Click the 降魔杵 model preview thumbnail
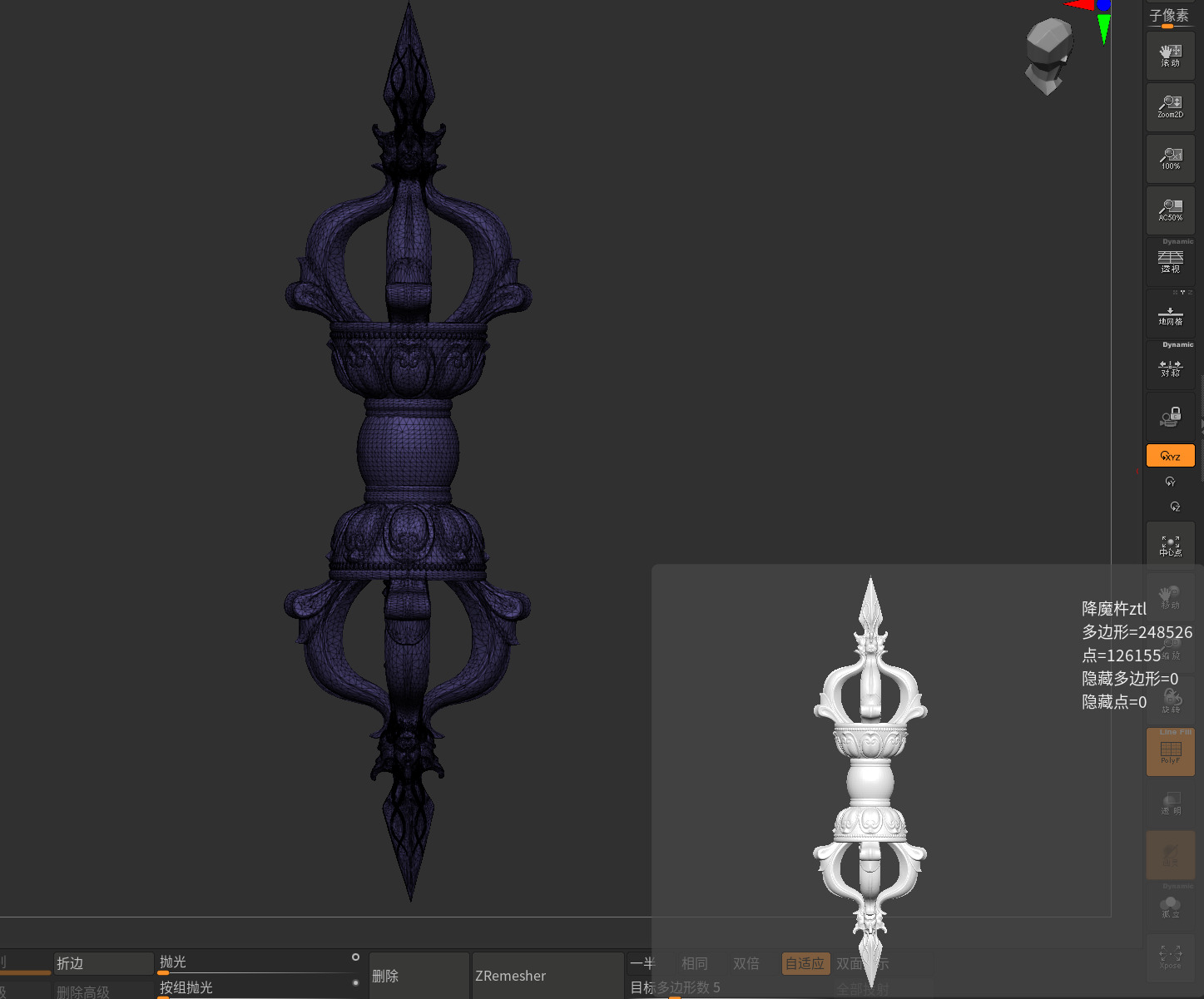The width and height of the screenshot is (1204, 999). [870, 780]
